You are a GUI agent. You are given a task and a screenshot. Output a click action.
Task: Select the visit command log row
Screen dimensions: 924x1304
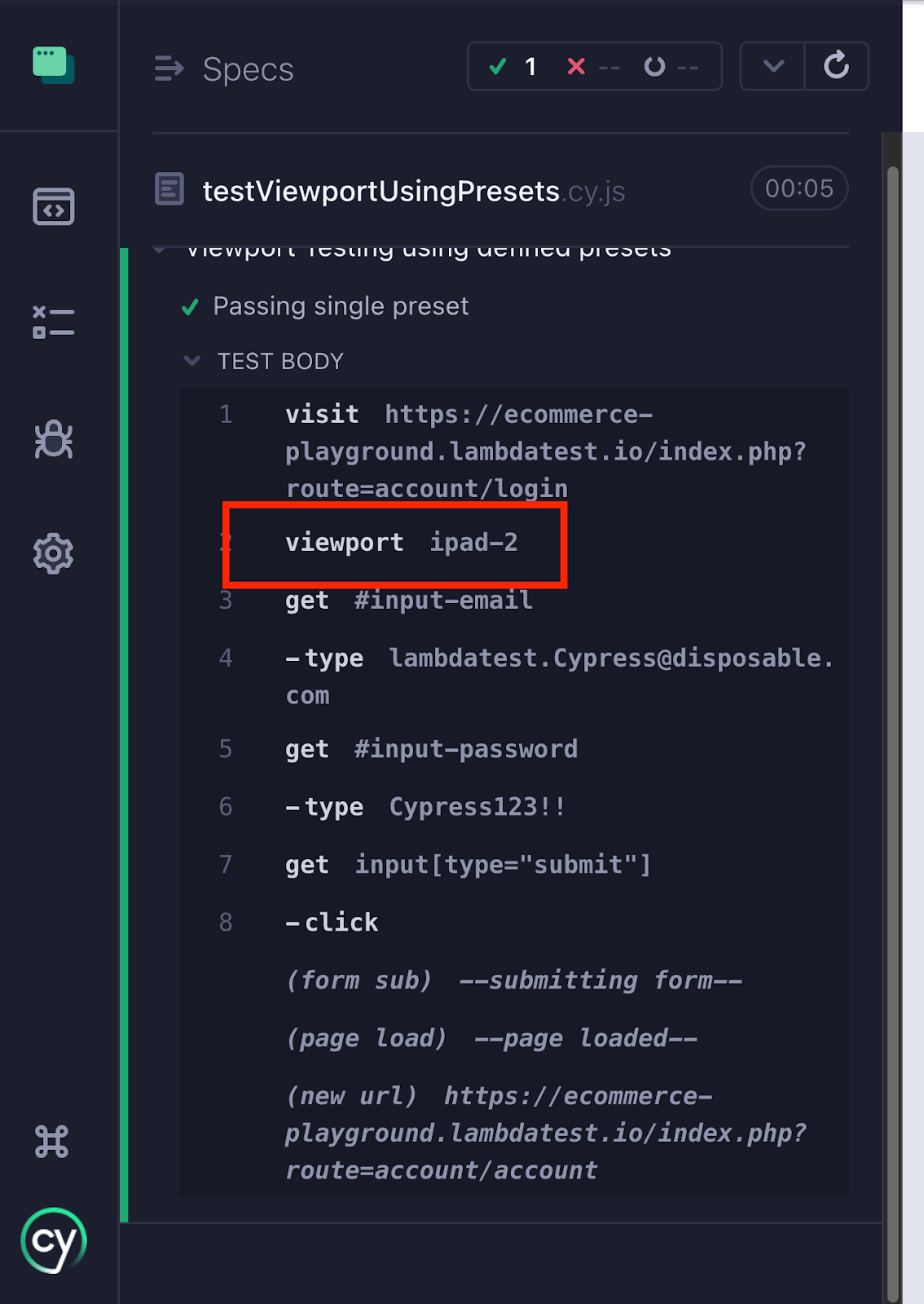tap(514, 452)
